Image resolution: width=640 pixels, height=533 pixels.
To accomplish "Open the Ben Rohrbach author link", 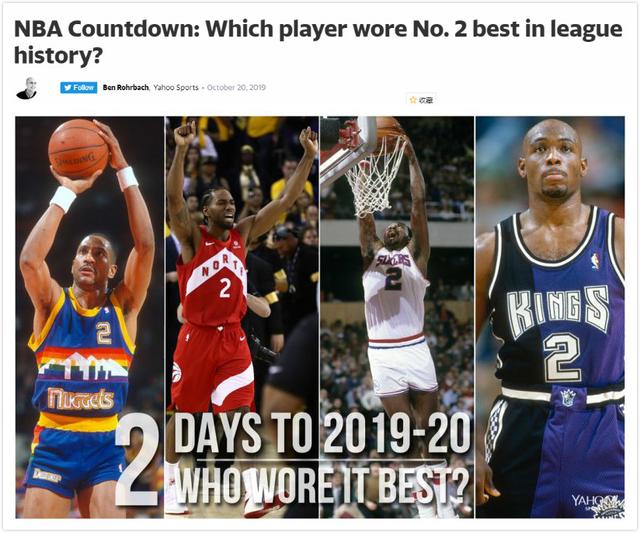I will click(x=126, y=87).
